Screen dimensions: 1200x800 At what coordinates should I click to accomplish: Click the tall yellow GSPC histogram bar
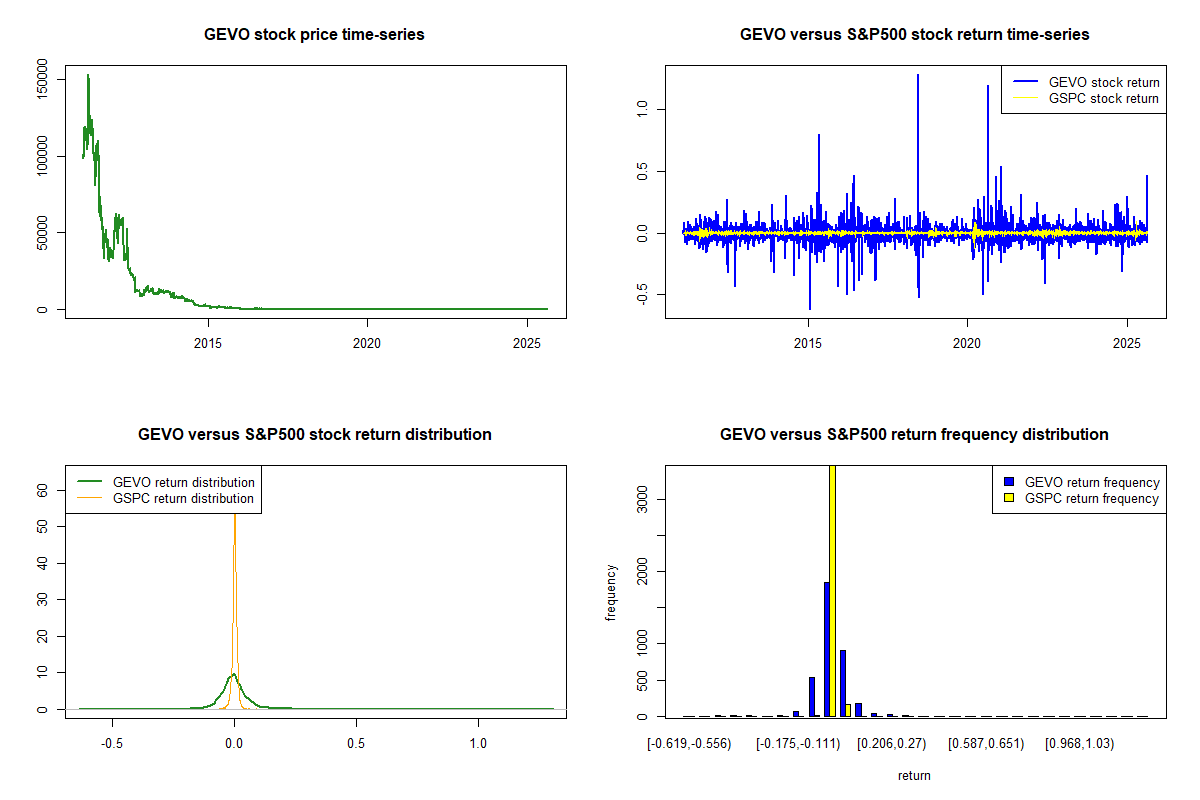pos(832,590)
